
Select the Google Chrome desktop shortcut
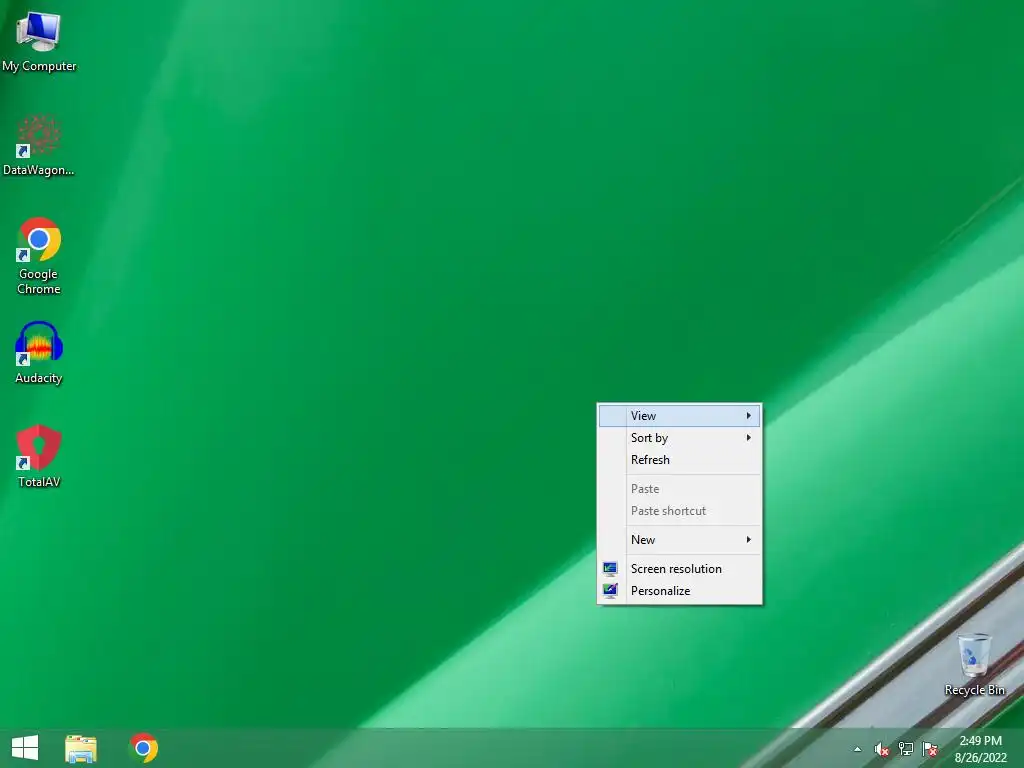point(39,256)
